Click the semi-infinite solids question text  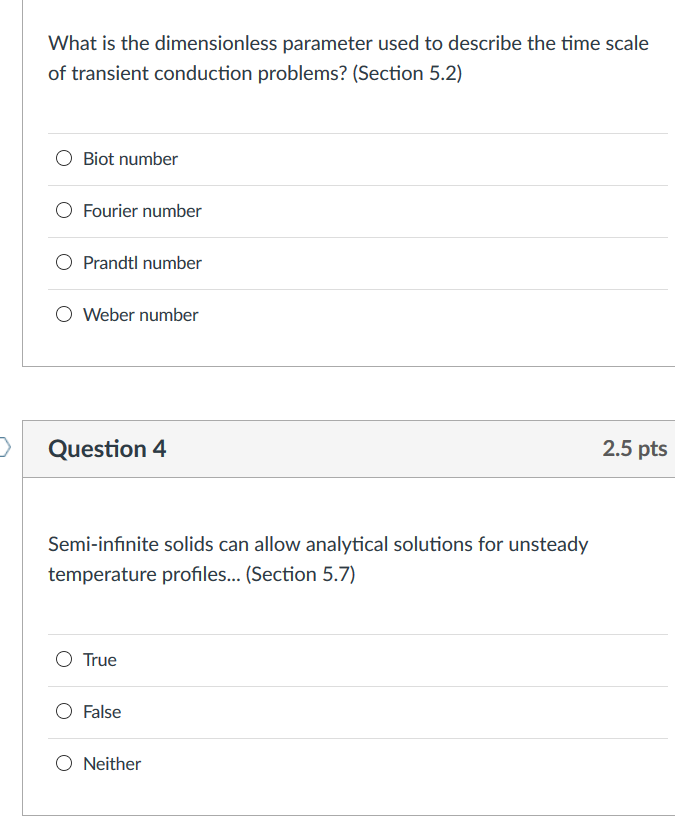[x=318, y=545]
